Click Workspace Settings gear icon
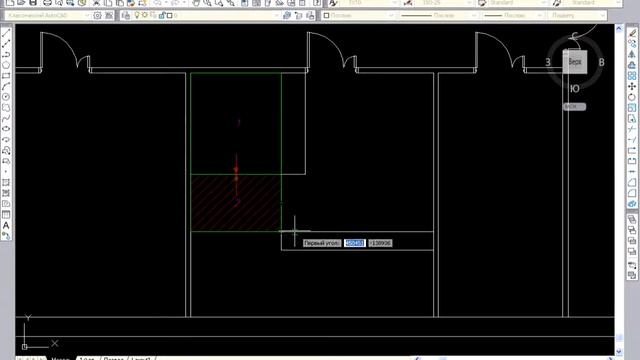 tap(98, 16)
